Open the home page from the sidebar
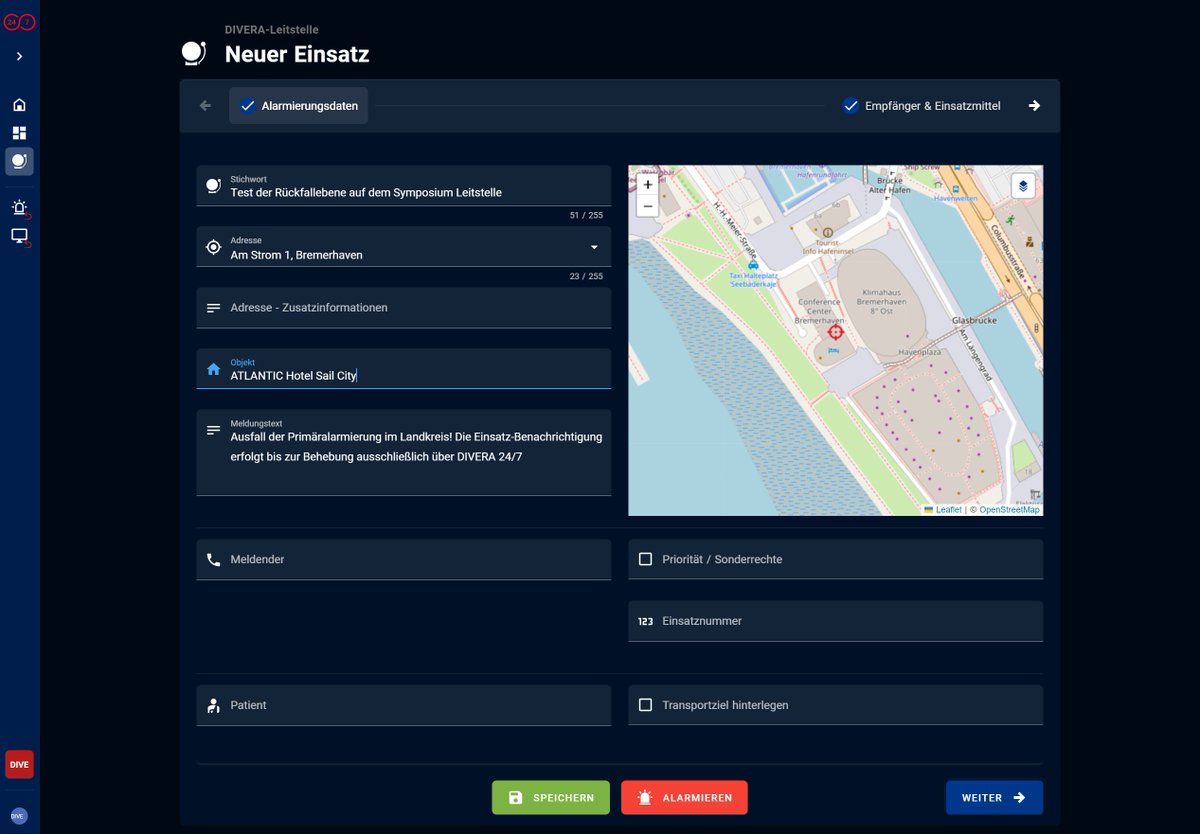This screenshot has height=834, width=1200. point(19,105)
